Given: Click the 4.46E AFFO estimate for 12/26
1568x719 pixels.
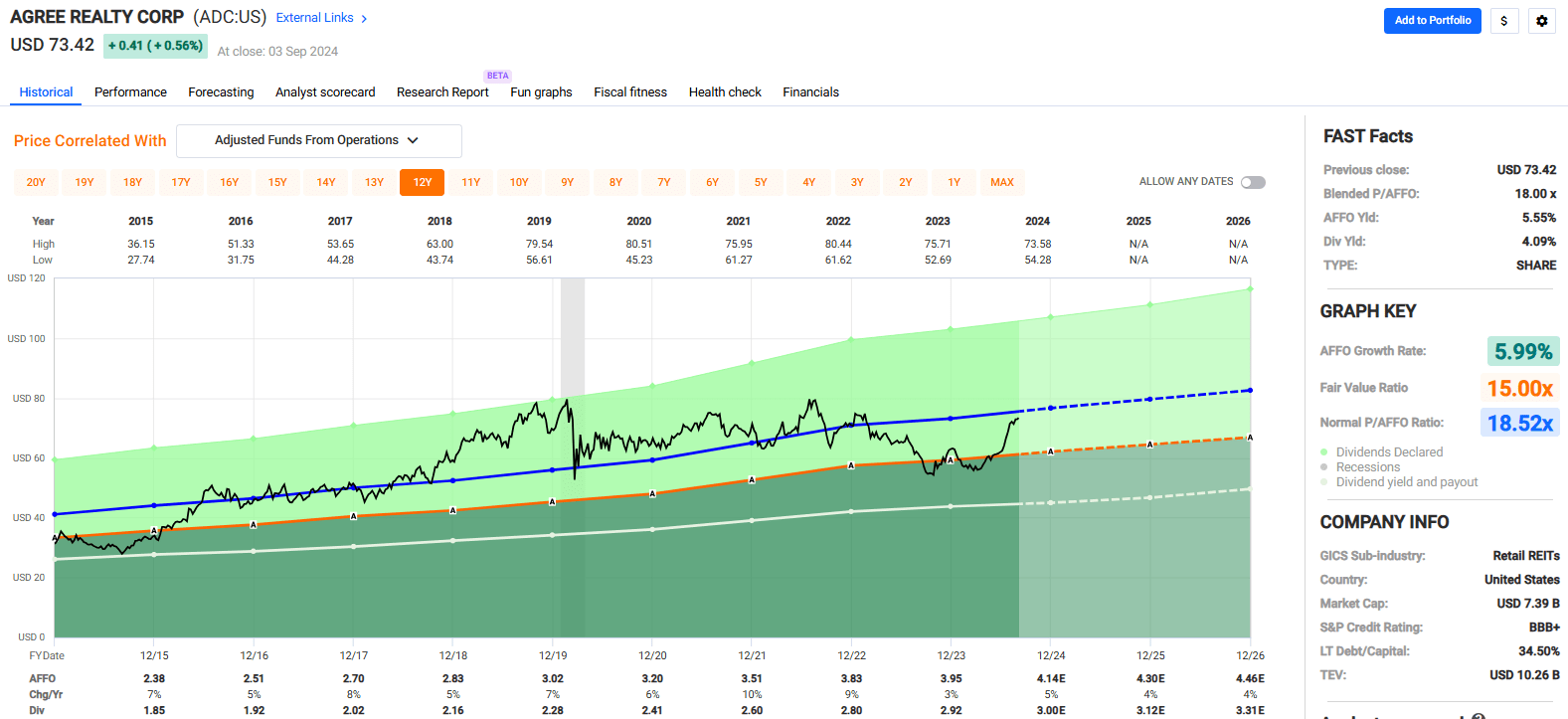Looking at the screenshot, I should coord(1250,679).
